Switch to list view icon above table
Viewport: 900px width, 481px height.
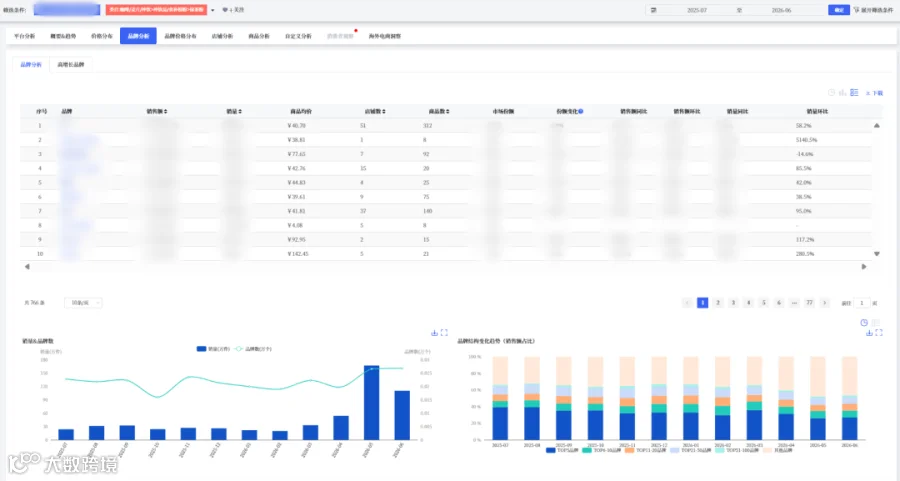[x=854, y=92]
